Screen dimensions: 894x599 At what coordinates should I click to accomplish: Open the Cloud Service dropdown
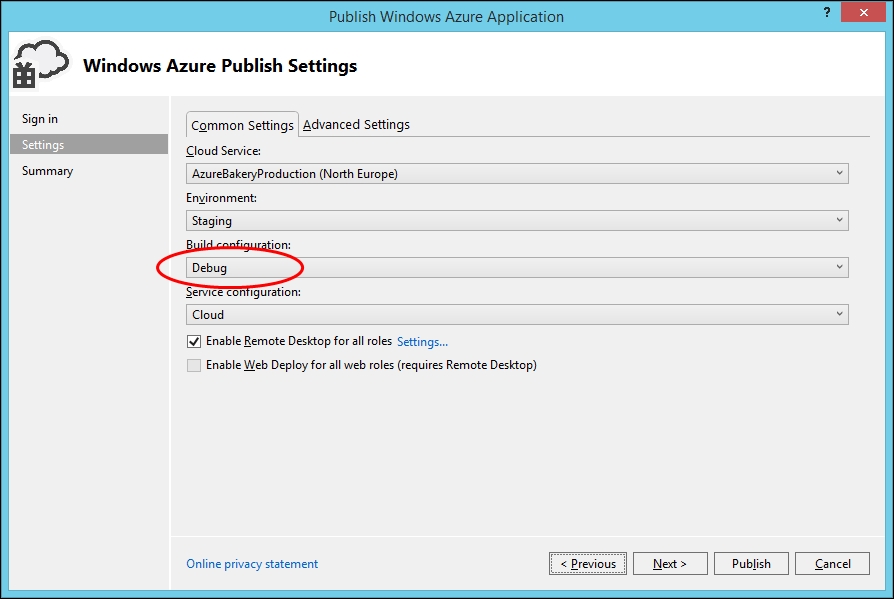pyautogui.click(x=517, y=173)
